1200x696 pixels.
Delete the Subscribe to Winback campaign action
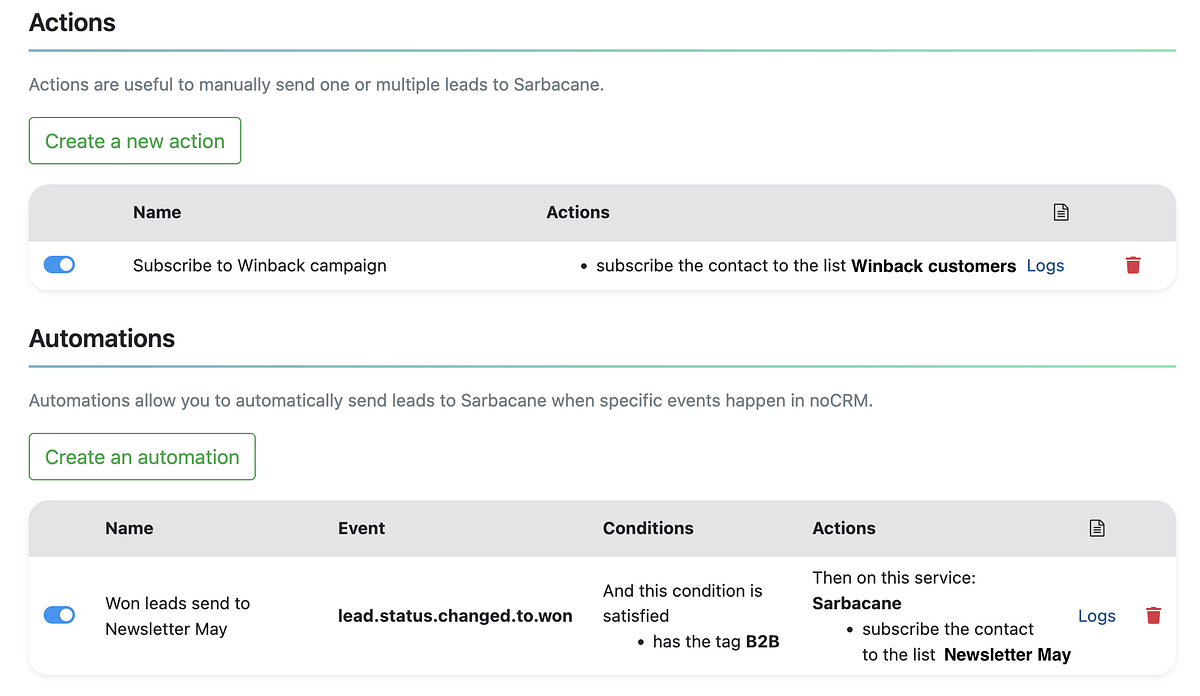[x=1133, y=265]
